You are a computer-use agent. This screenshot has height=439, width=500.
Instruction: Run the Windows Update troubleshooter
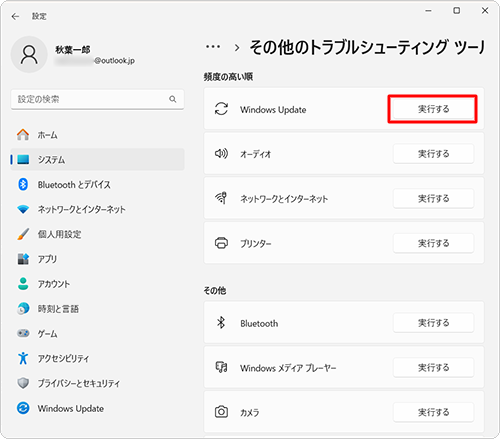pos(433,109)
